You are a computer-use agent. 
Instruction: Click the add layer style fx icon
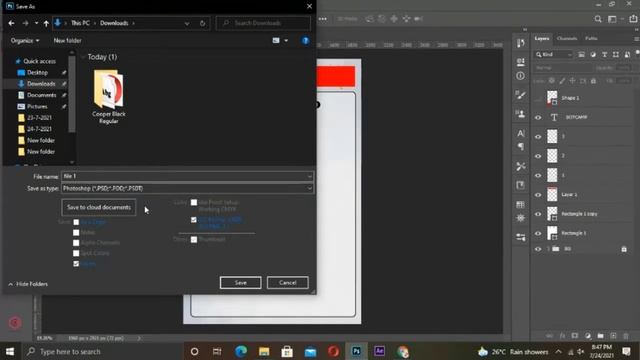tap(562, 336)
